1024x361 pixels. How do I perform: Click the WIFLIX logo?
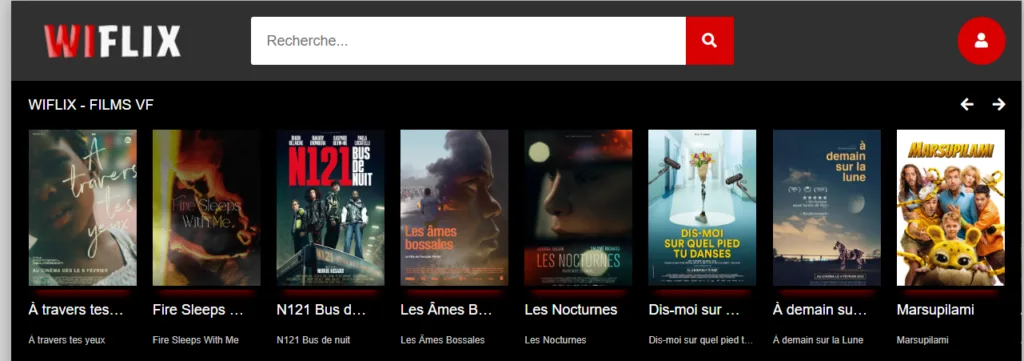click(112, 41)
